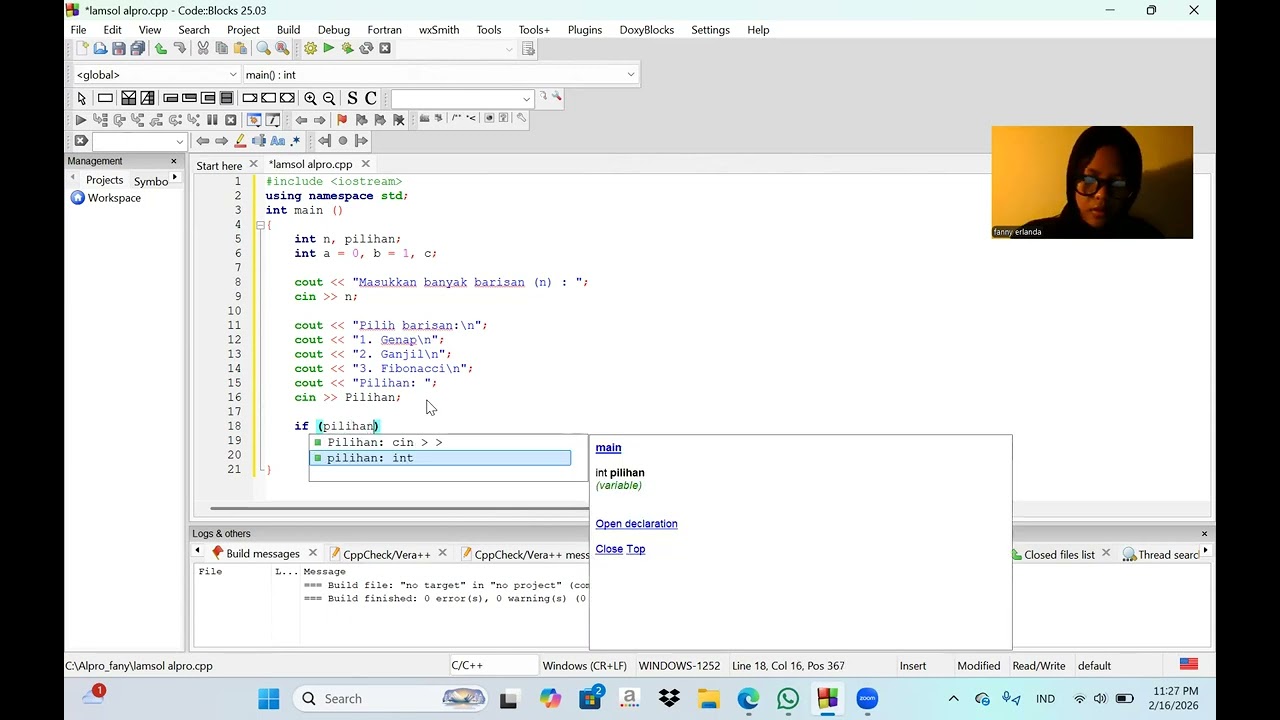Run the program with the green play icon

coord(328,48)
